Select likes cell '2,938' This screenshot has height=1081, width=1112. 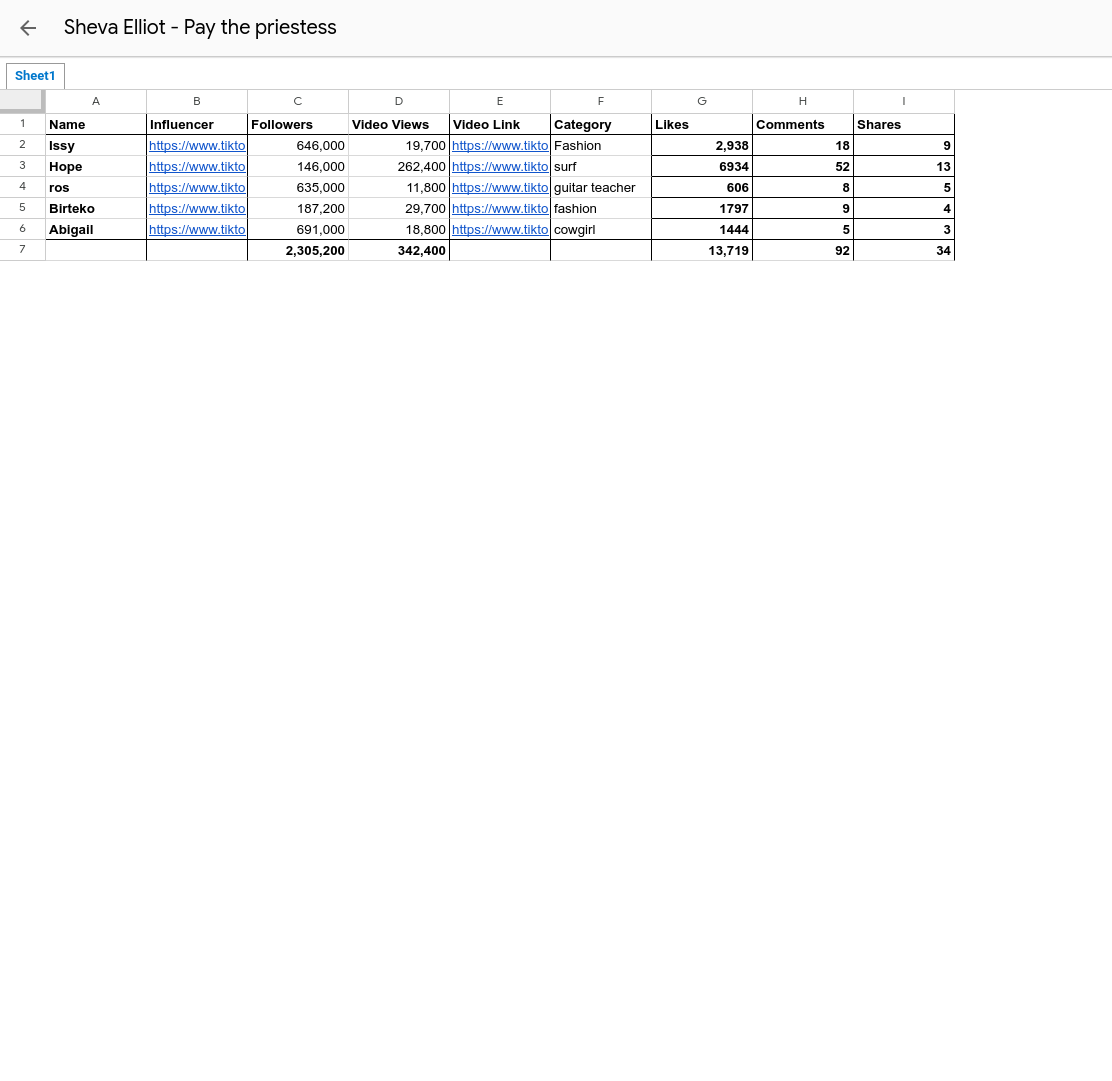click(702, 145)
